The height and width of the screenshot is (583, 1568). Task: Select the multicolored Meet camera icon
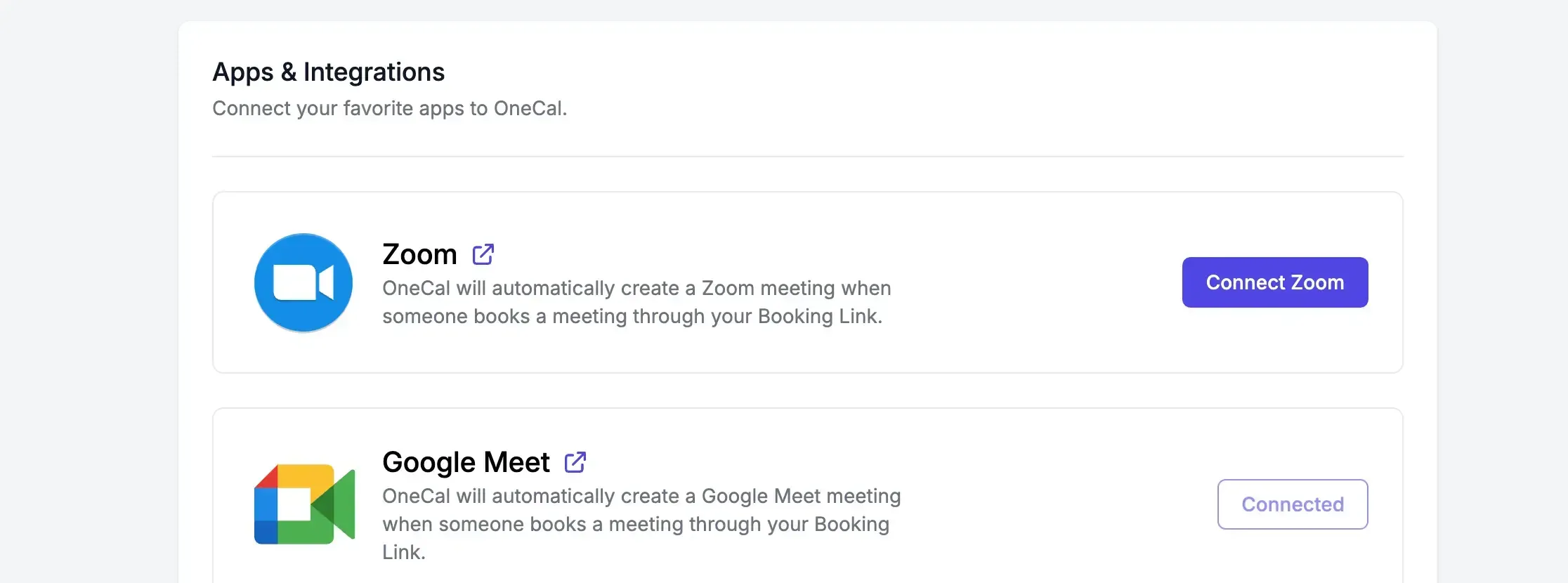click(303, 504)
